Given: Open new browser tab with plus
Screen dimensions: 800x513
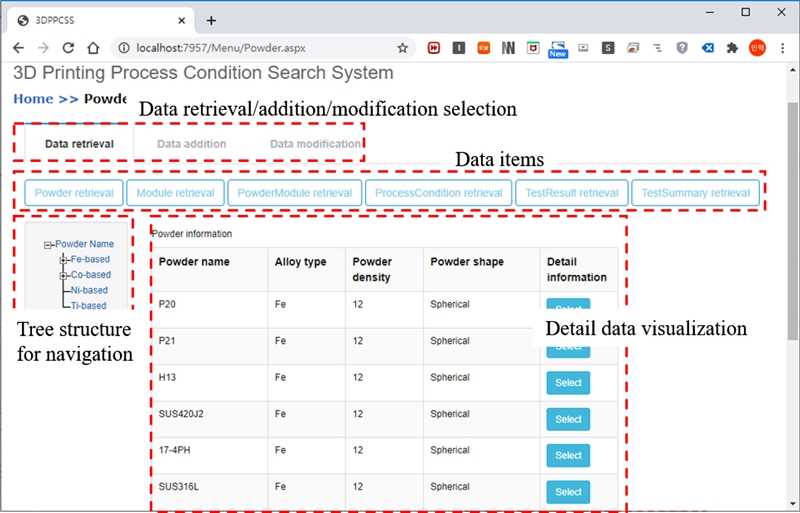Looking at the screenshot, I should (211, 20).
